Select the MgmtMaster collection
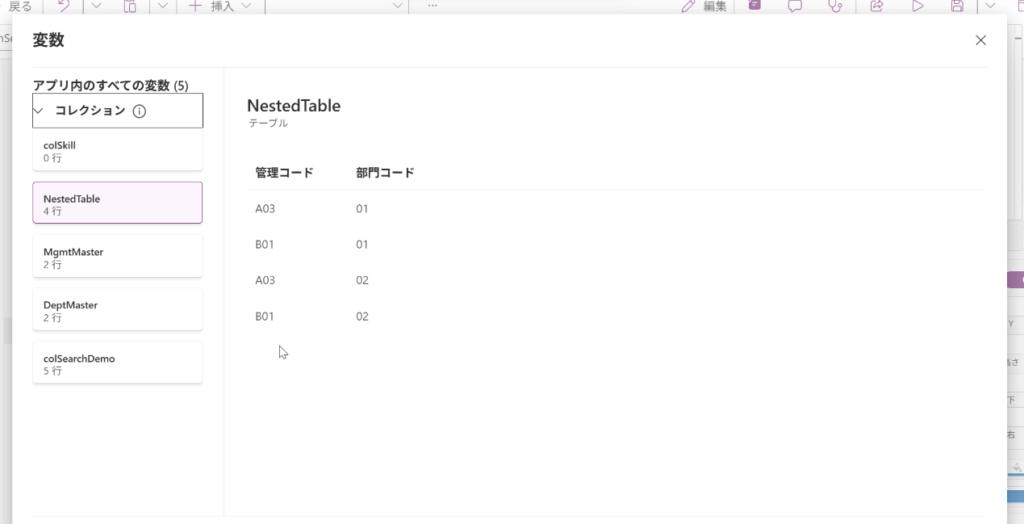This screenshot has height=524, width=1024. coord(117,258)
